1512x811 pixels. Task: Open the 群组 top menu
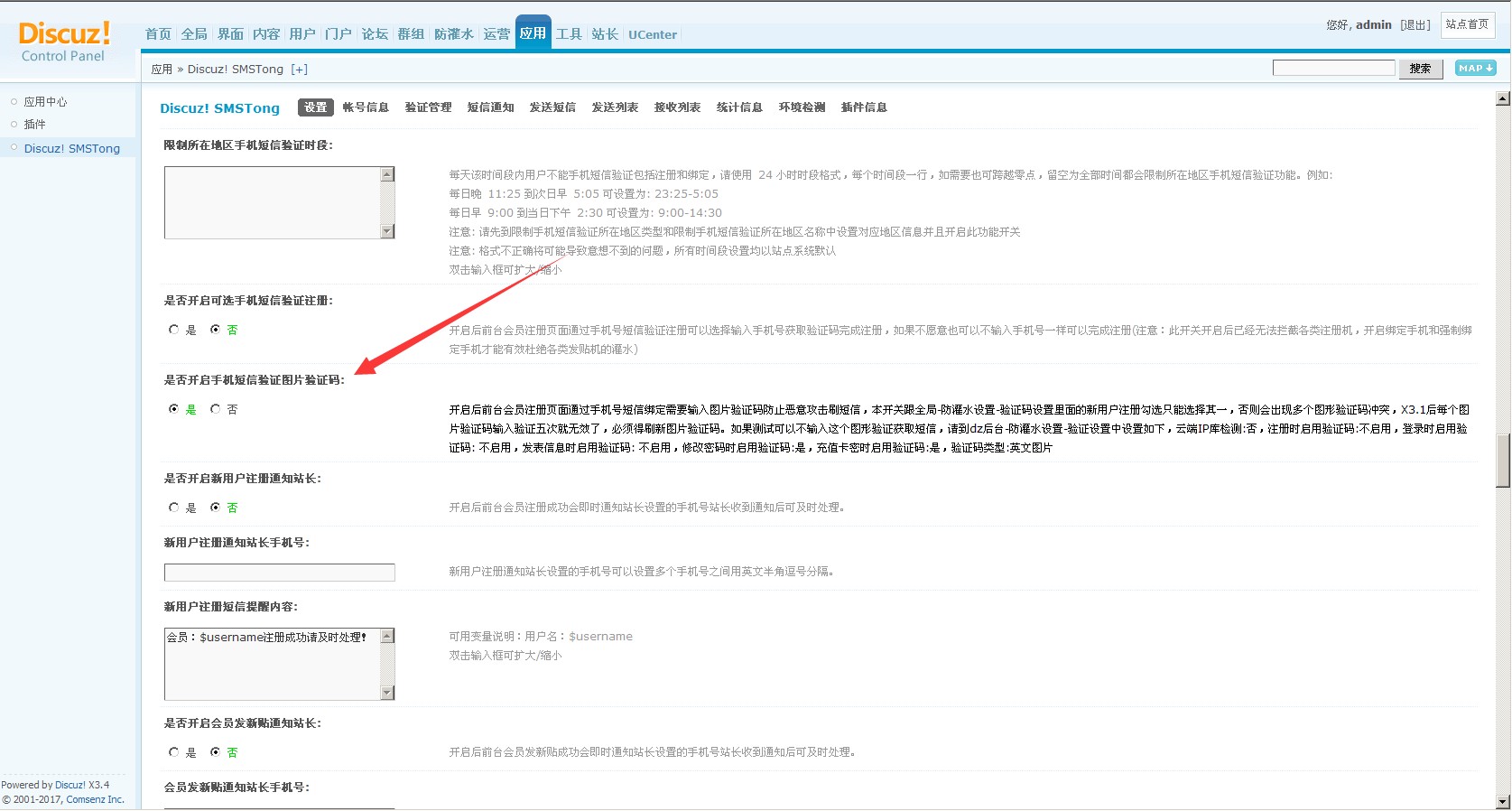pos(411,34)
